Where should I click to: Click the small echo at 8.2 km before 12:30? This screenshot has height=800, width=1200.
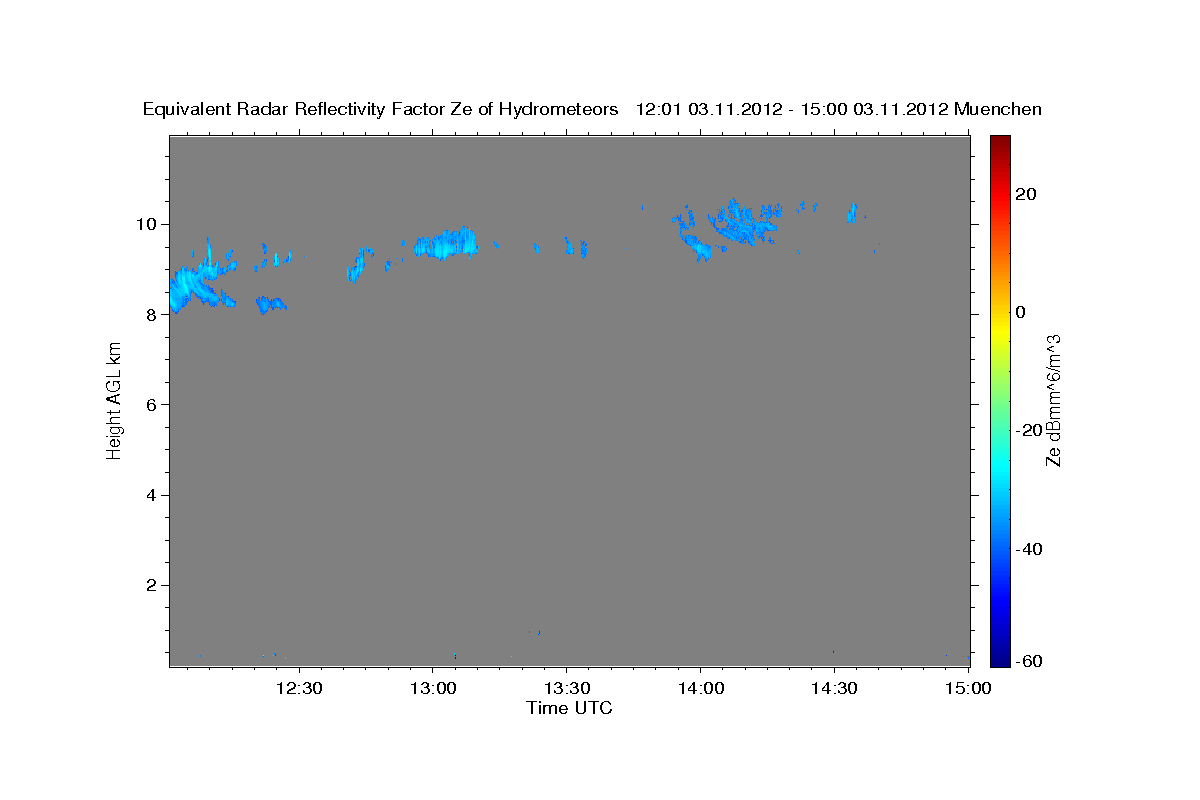pos(271,303)
